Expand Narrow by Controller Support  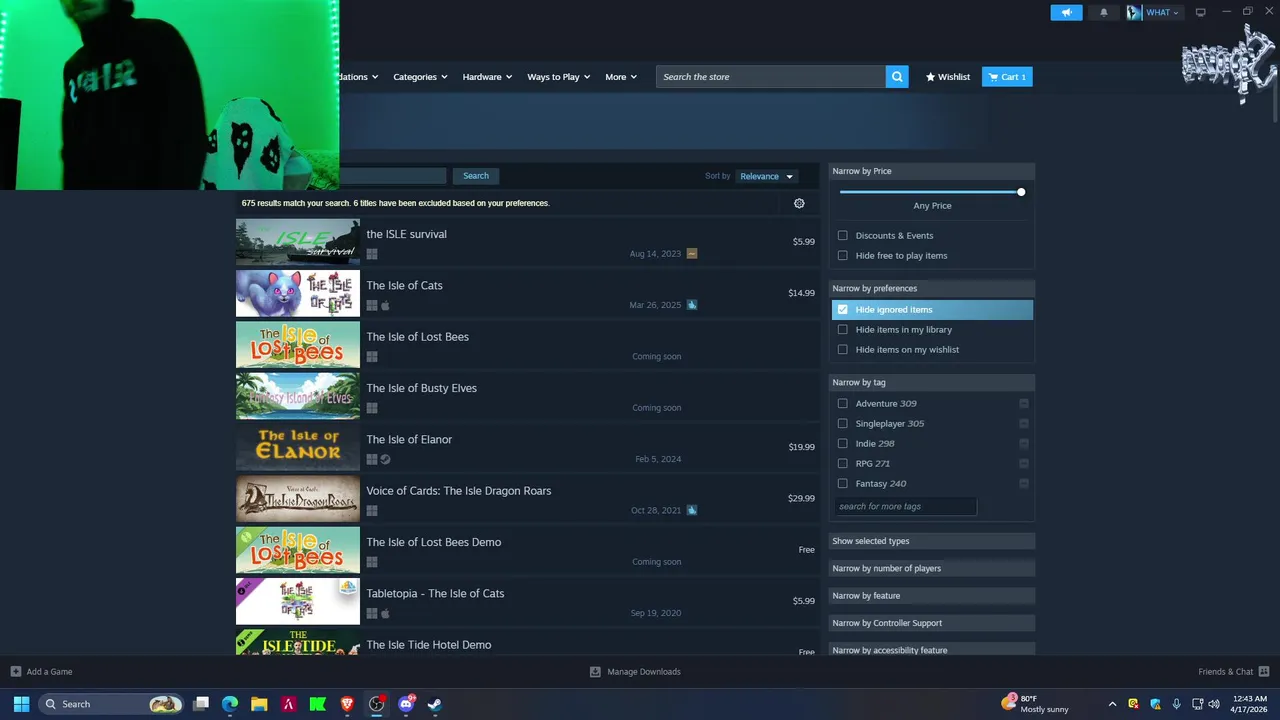tap(932, 623)
